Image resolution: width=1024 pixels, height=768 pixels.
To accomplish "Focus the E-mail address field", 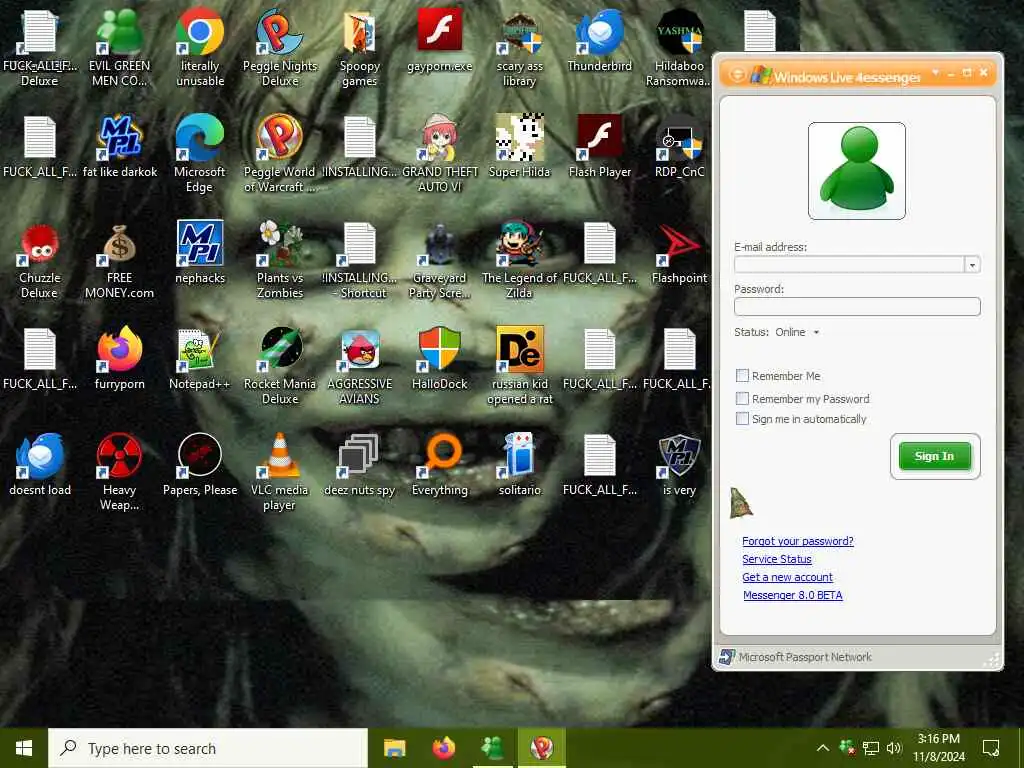I will tap(849, 264).
